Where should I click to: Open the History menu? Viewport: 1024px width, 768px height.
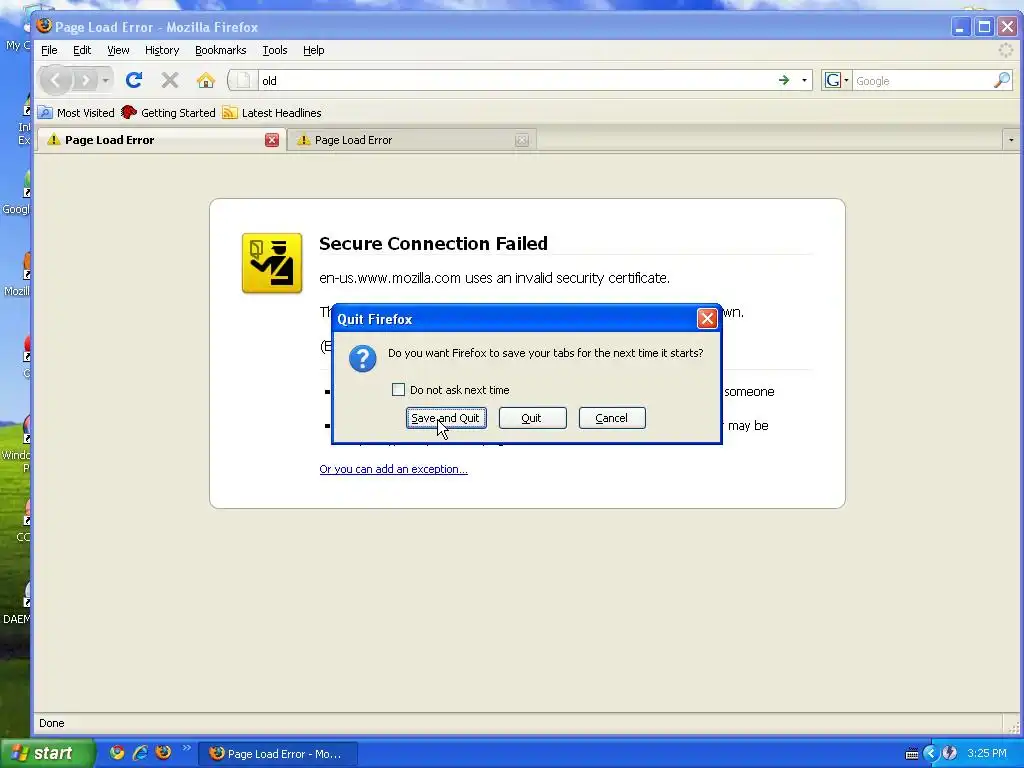162,50
